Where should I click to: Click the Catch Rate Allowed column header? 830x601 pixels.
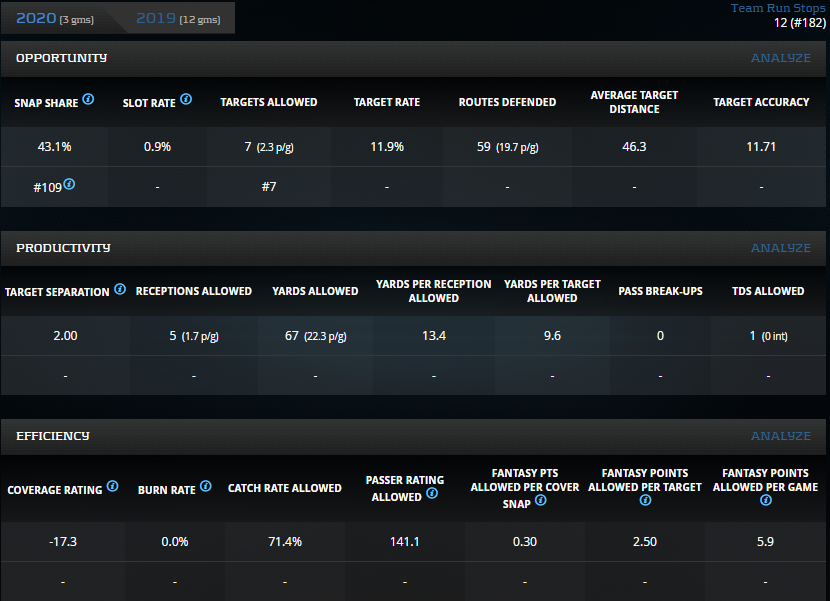(285, 488)
